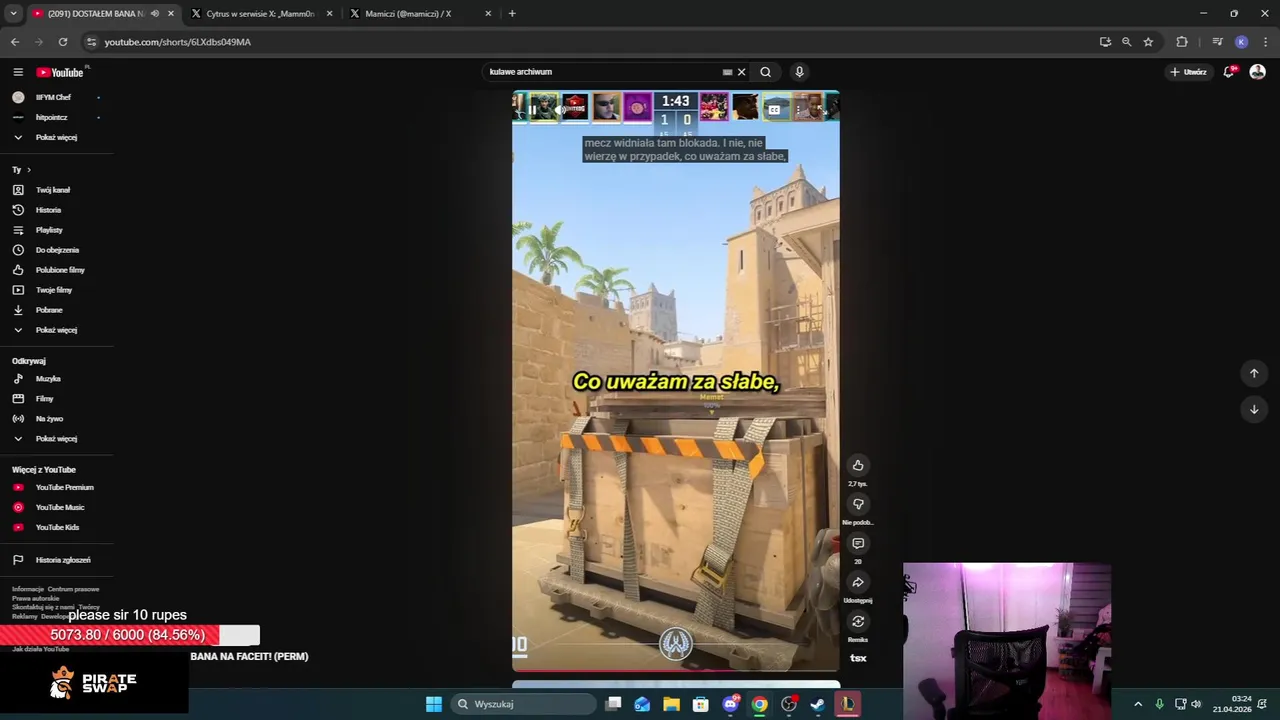The height and width of the screenshot is (720, 1280).
Task: Show hidden system tray icons chevron
Action: pos(1138,704)
